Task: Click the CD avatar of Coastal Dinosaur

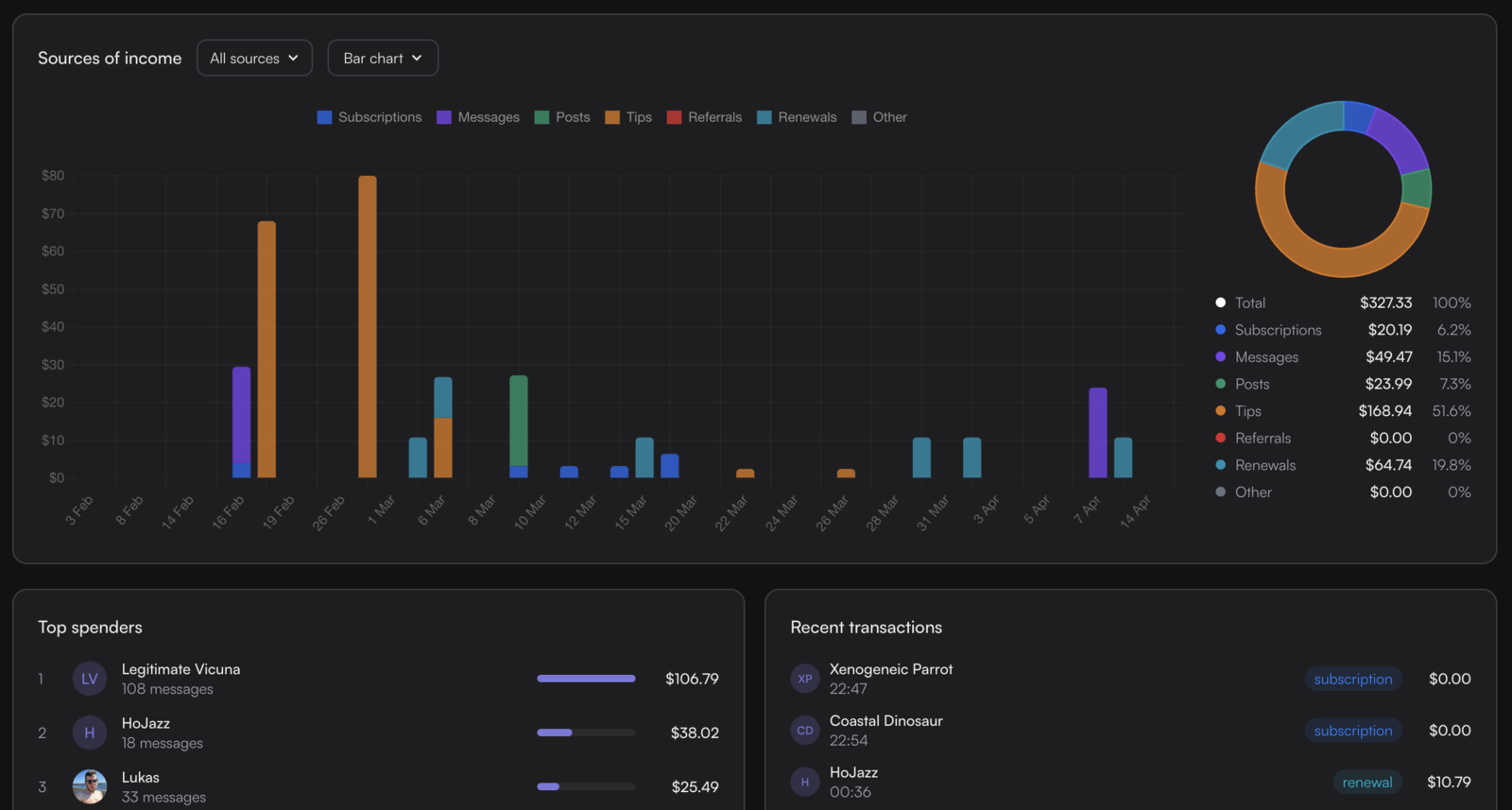Action: [805, 731]
